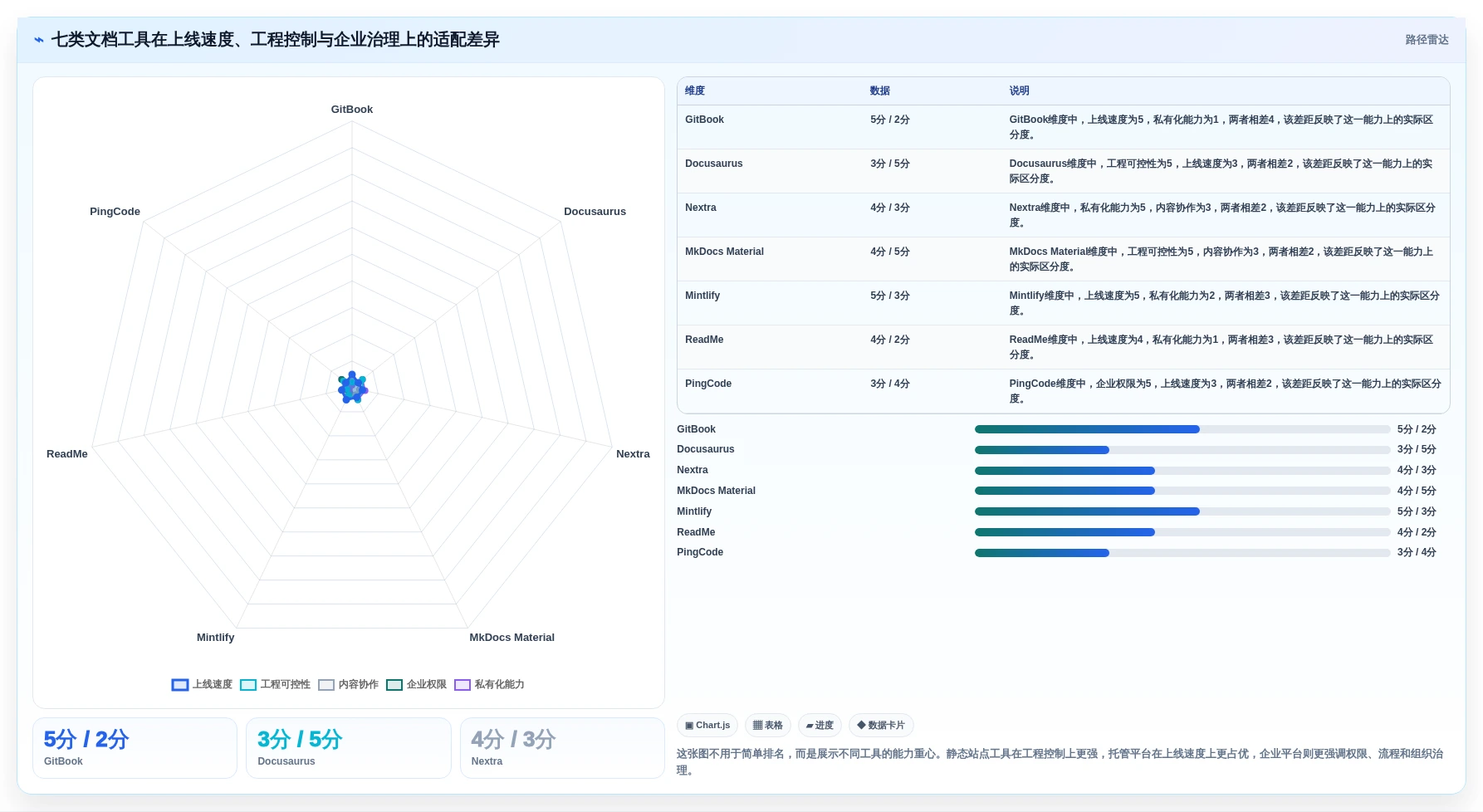Click the 5分 / 2分 value in the GitBook table row

click(x=890, y=120)
